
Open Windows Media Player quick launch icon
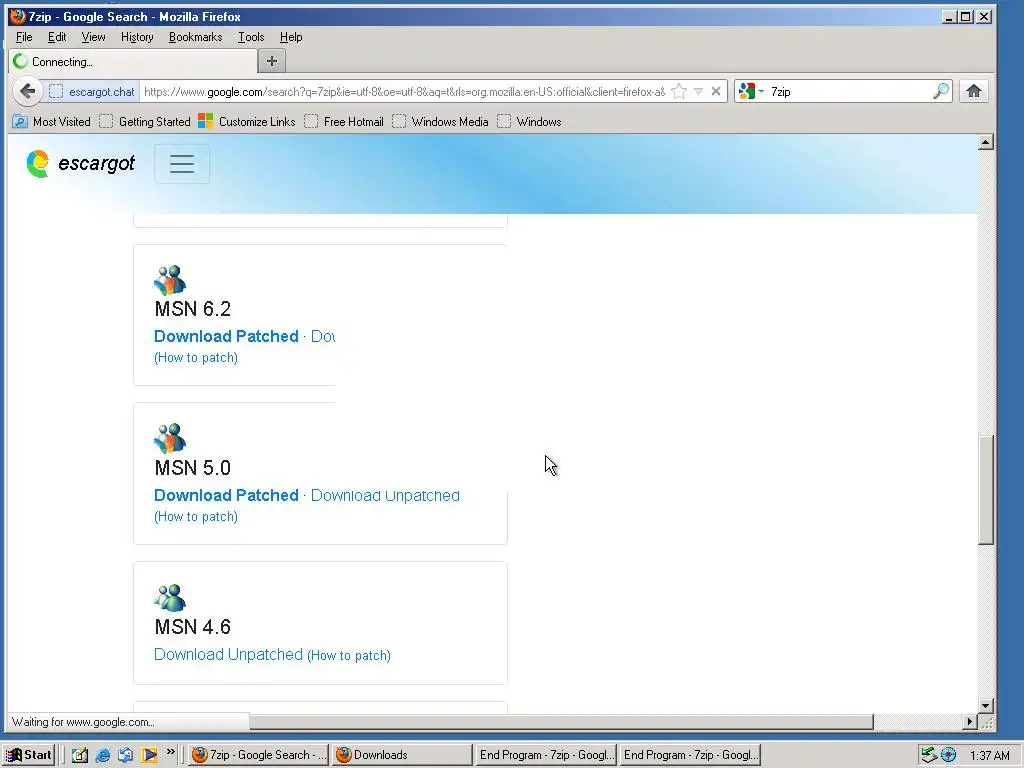(x=149, y=755)
